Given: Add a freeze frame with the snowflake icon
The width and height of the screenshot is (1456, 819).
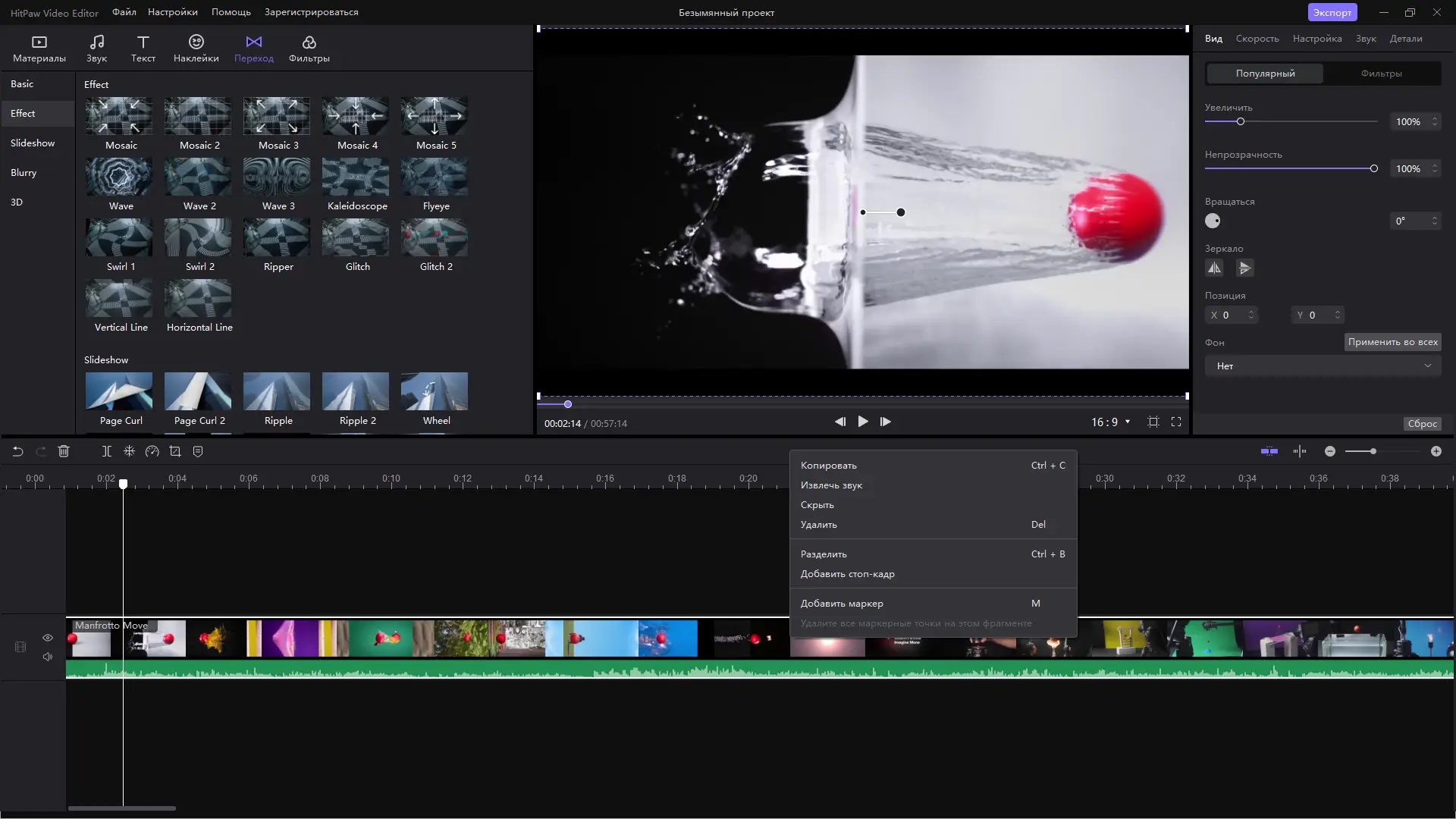Looking at the screenshot, I should click(129, 451).
